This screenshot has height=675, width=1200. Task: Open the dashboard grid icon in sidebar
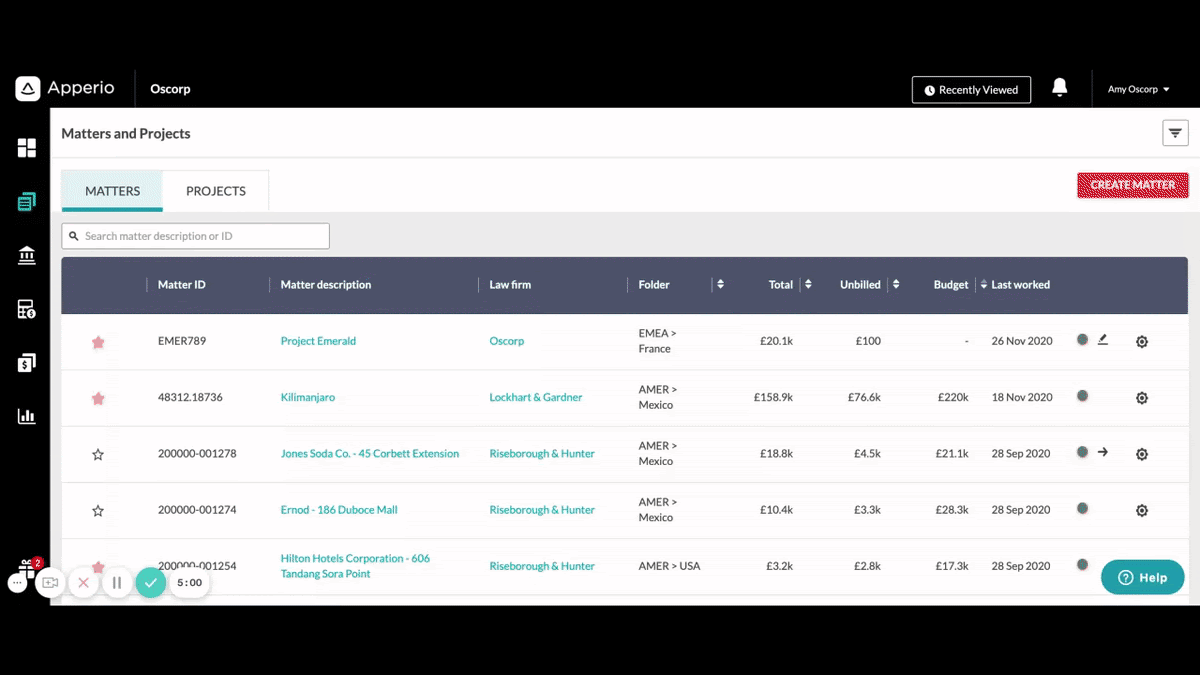point(27,148)
